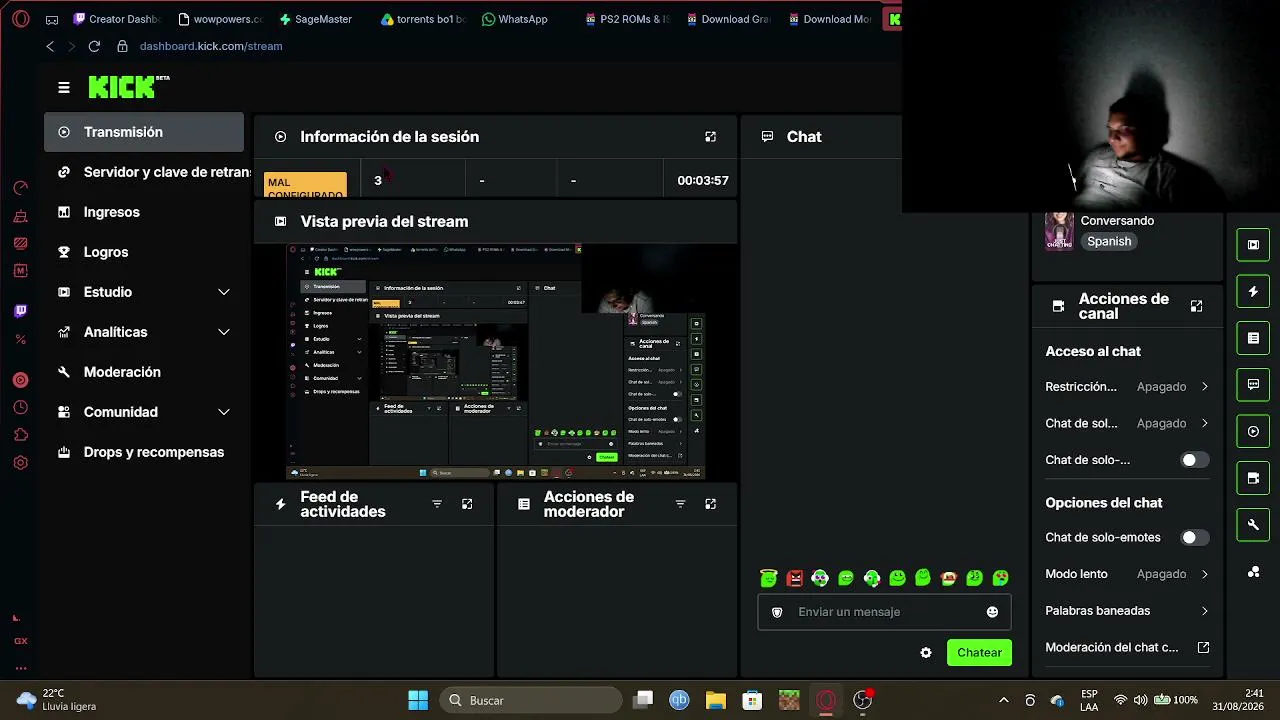Focus the Enviar un mensaje chat field
Image resolution: width=1280 pixels, height=720 pixels.
point(884,612)
